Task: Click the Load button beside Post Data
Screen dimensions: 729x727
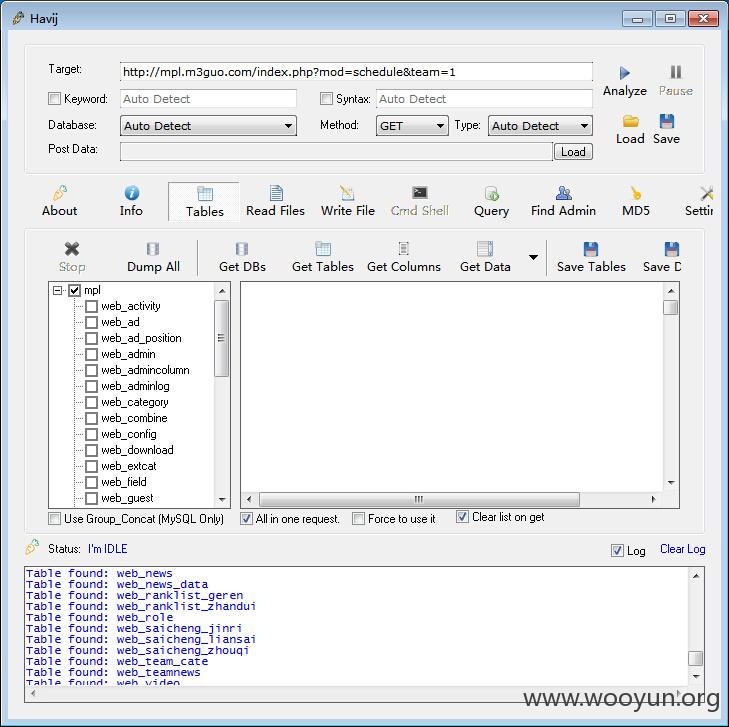Action: pos(573,152)
